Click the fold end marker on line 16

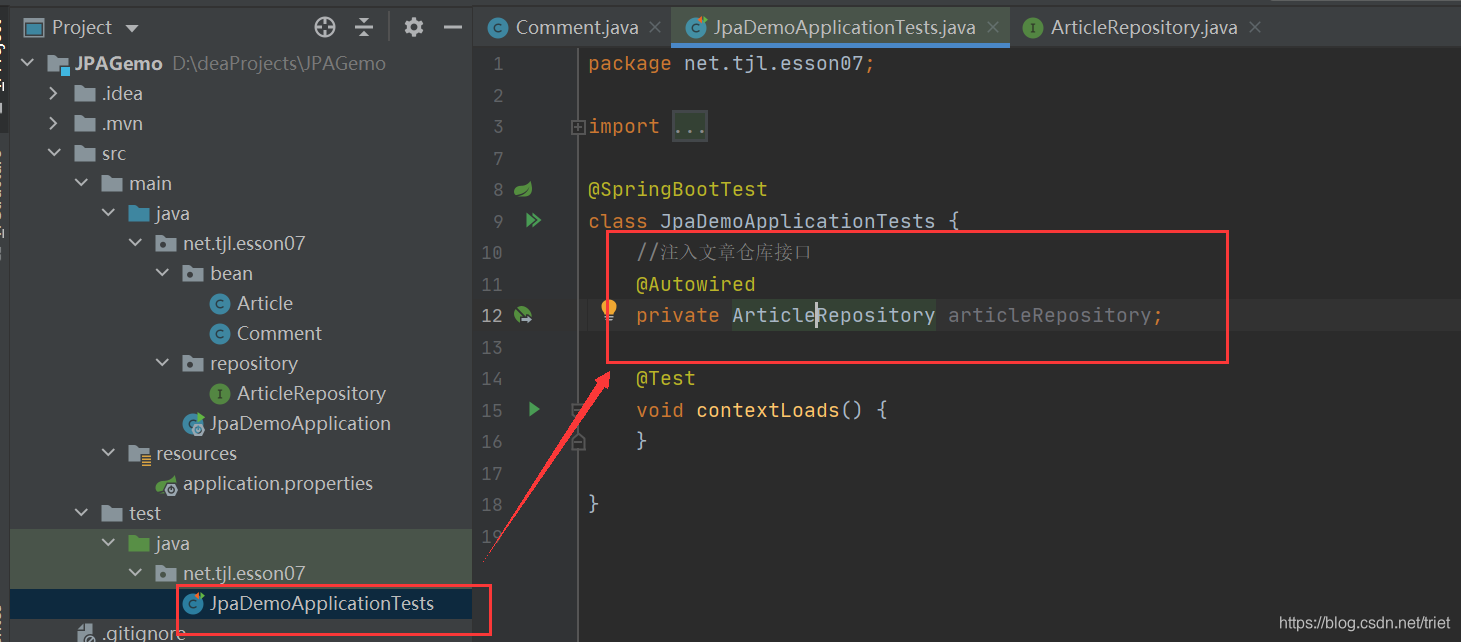pos(578,441)
